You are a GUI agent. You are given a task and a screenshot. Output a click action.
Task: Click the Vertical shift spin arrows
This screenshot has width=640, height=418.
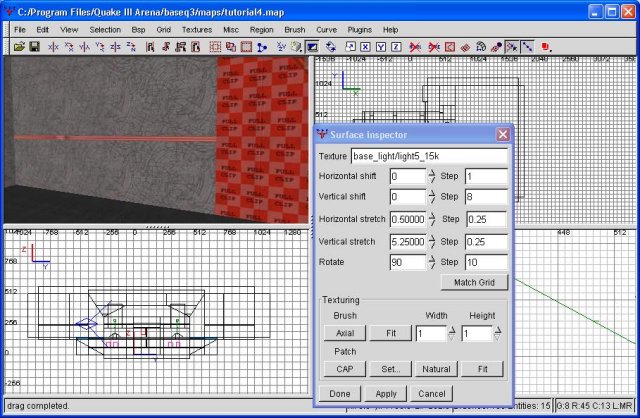pos(432,197)
